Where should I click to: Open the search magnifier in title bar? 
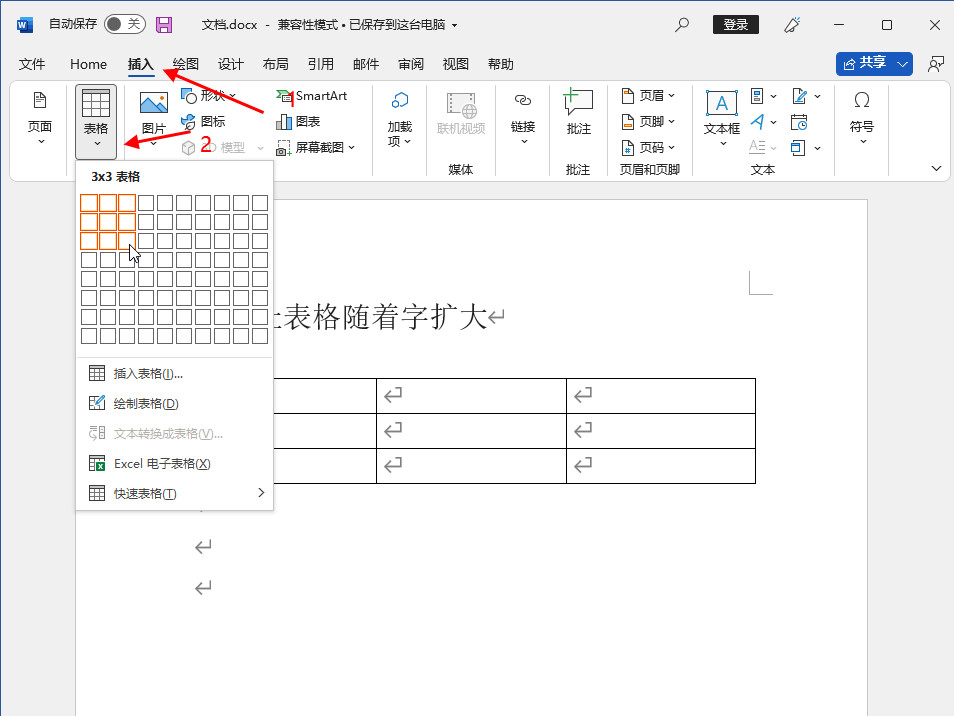point(682,25)
